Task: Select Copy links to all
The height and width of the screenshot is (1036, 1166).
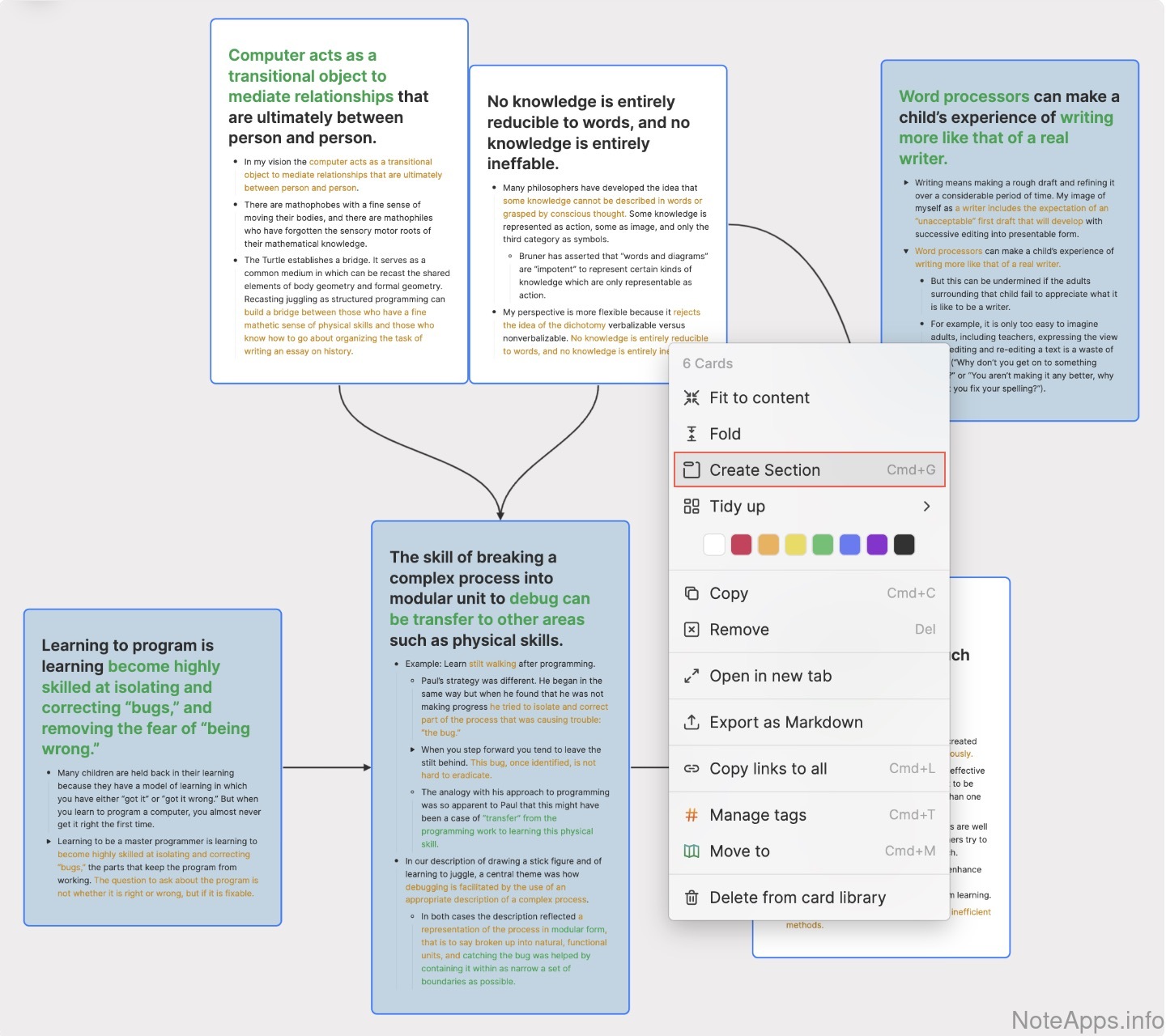Action: (768, 769)
